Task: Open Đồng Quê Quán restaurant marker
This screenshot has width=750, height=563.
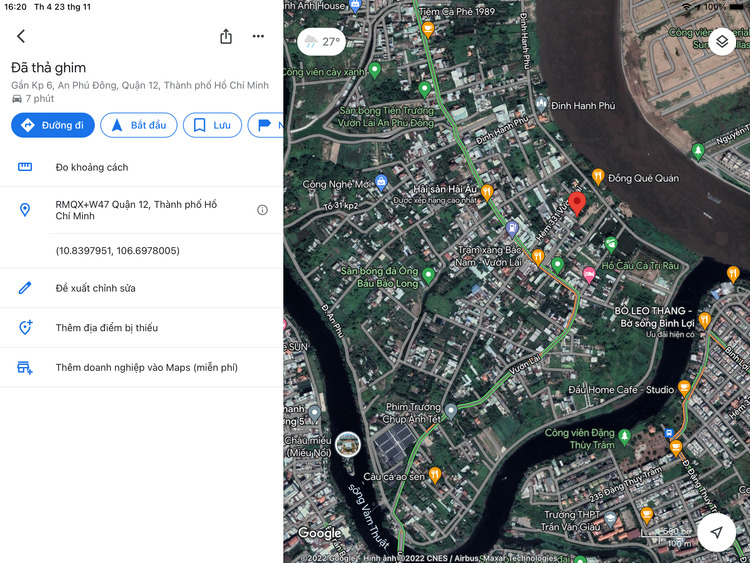Action: click(598, 177)
